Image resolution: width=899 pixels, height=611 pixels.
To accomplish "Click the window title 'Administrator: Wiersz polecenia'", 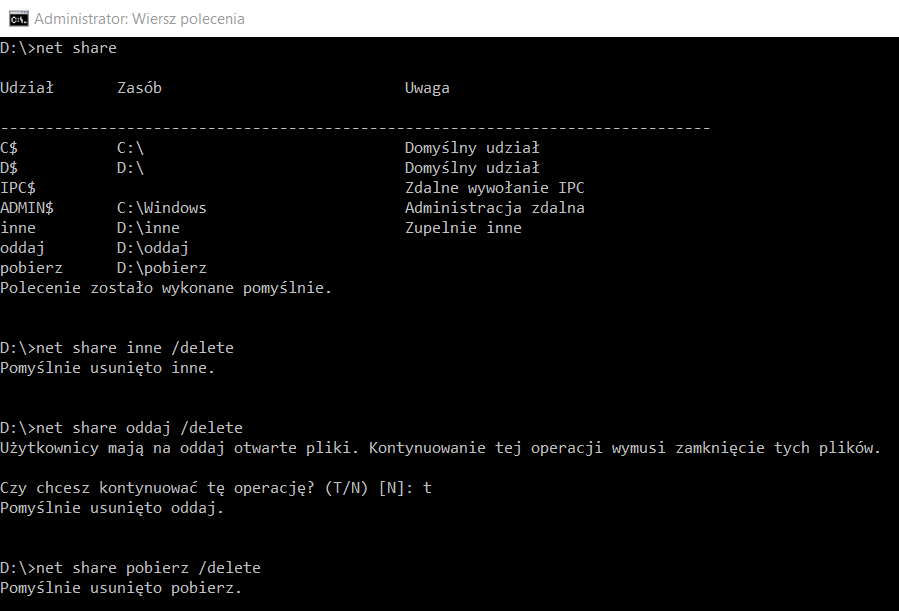I will coord(139,19).
